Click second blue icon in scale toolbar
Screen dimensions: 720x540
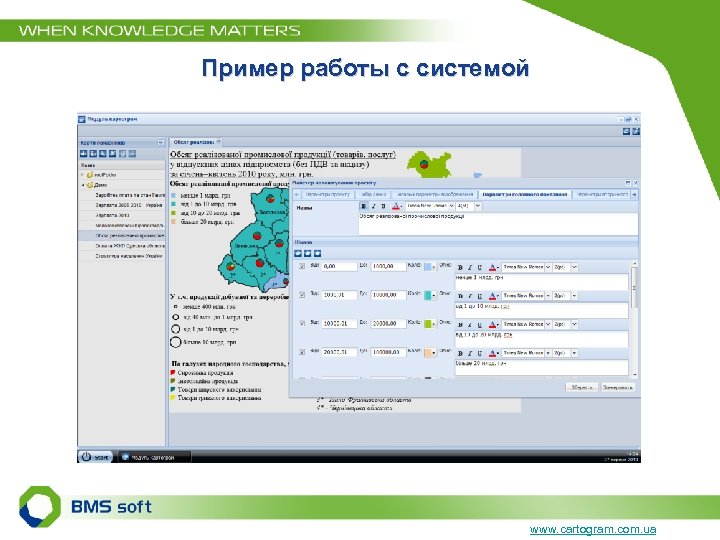[x=308, y=253]
